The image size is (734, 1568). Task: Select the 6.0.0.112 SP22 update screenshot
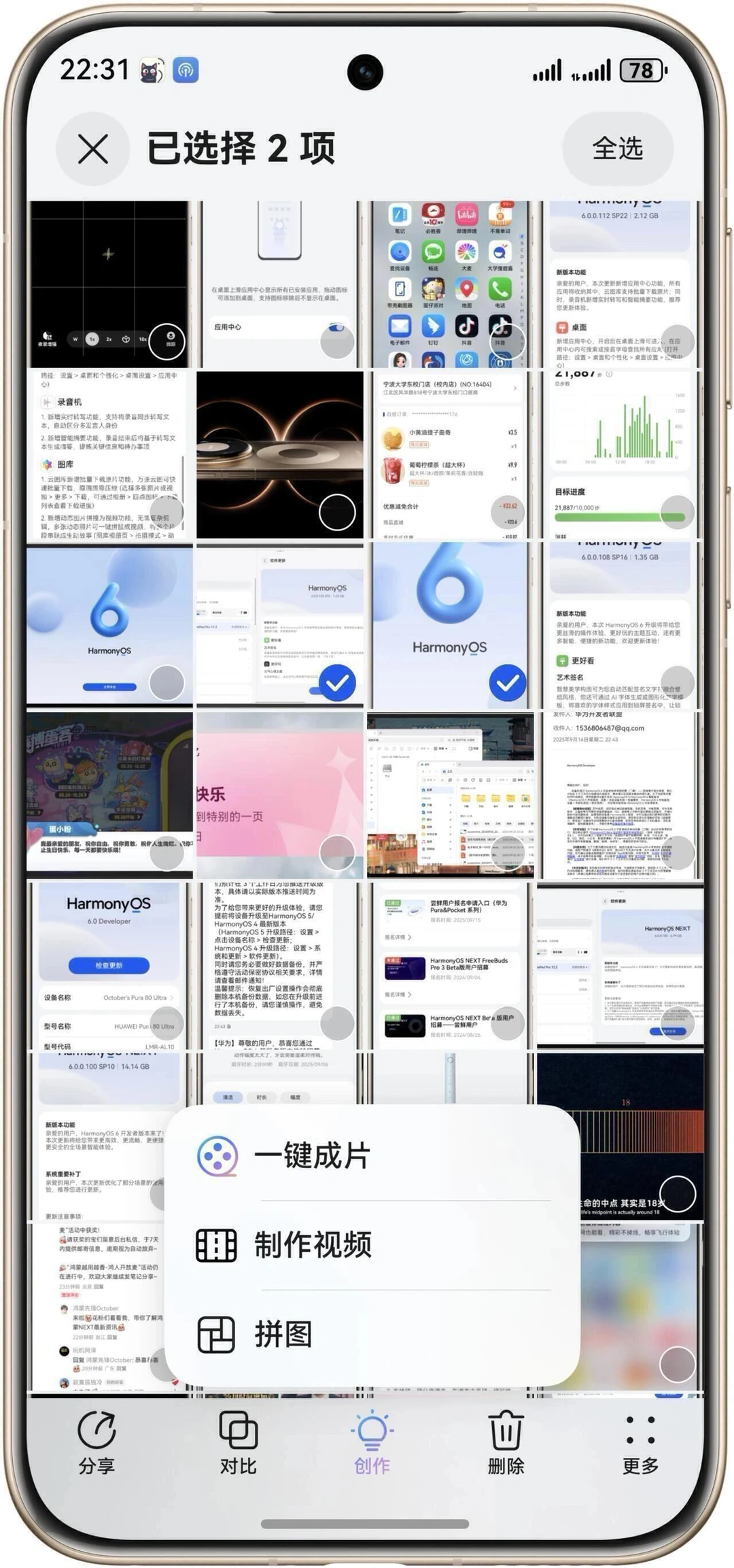pyautogui.click(x=678, y=341)
